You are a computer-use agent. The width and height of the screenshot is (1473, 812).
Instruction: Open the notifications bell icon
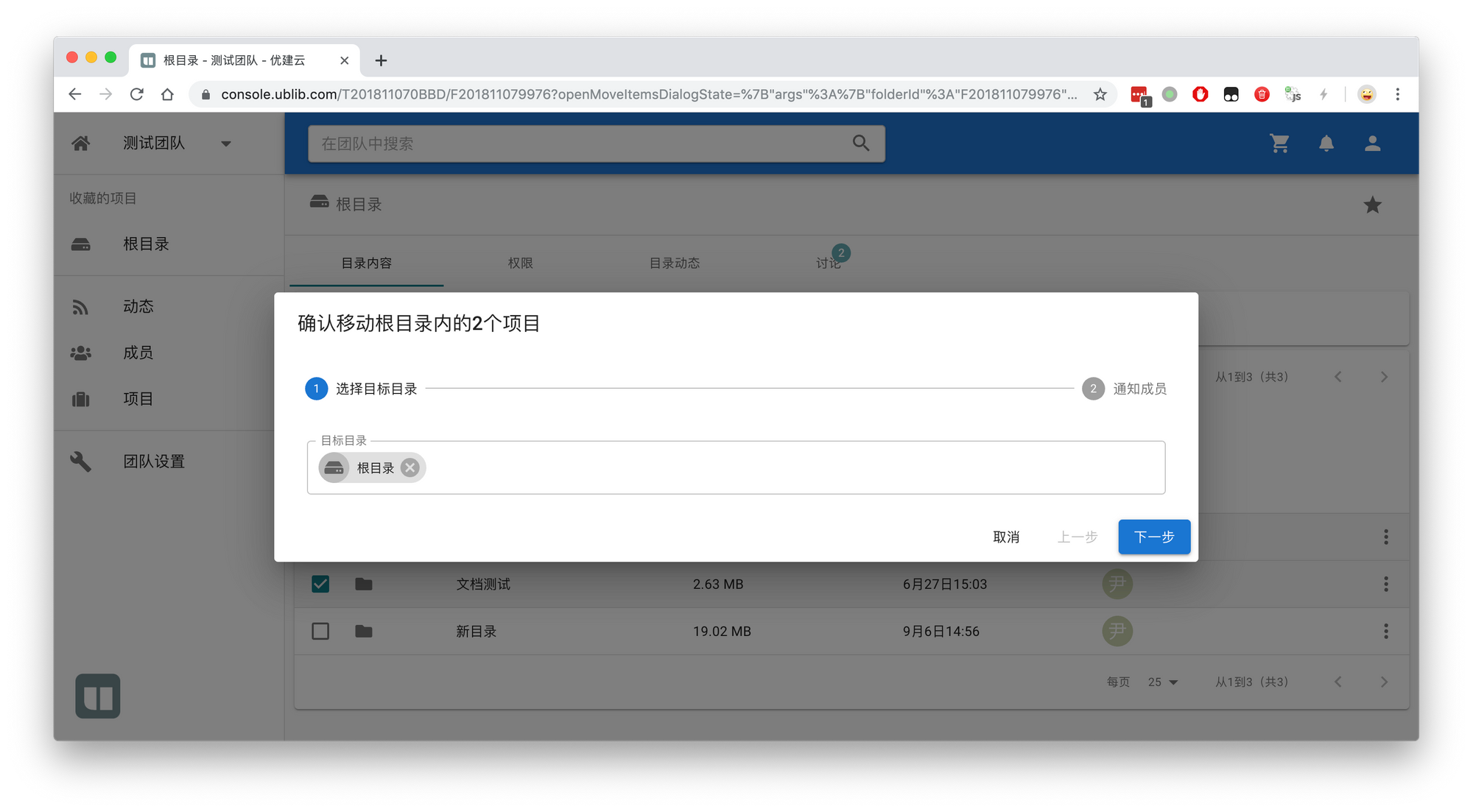(x=1326, y=144)
